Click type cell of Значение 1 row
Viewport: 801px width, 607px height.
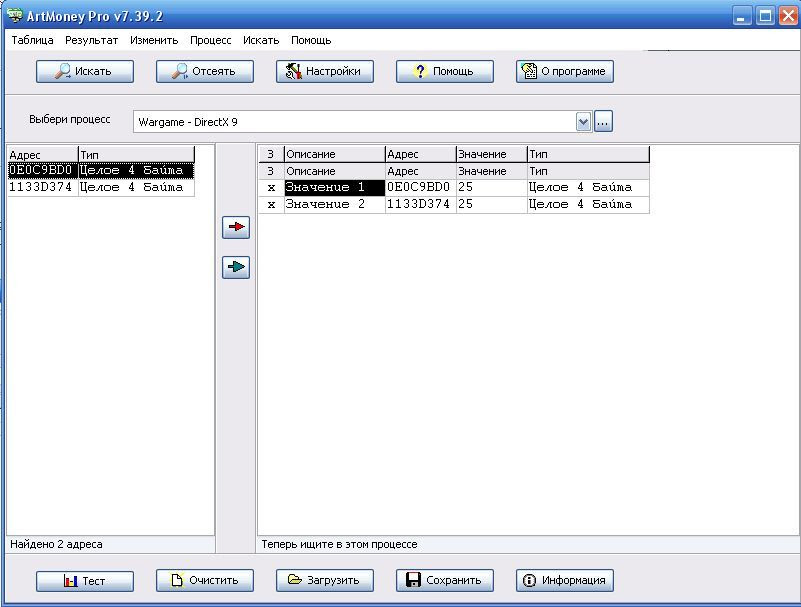588,188
